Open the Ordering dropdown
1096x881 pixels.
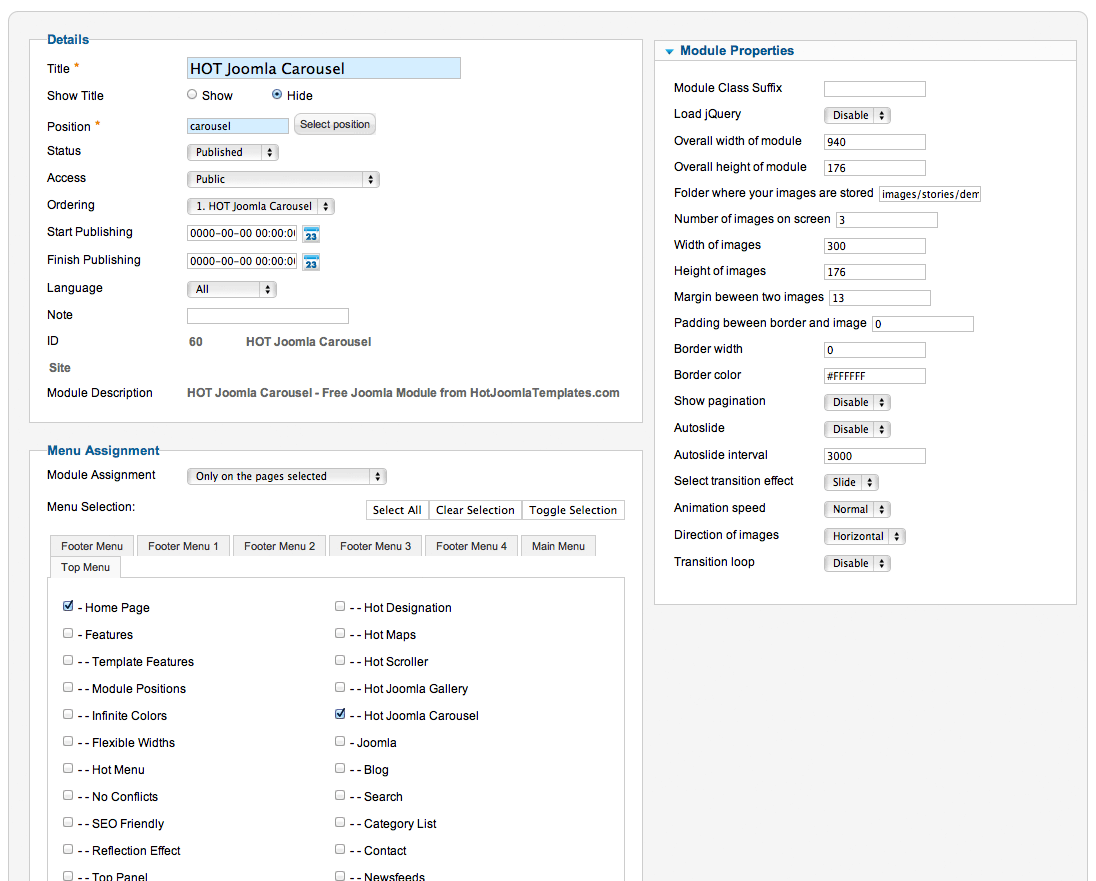pyautogui.click(x=261, y=206)
